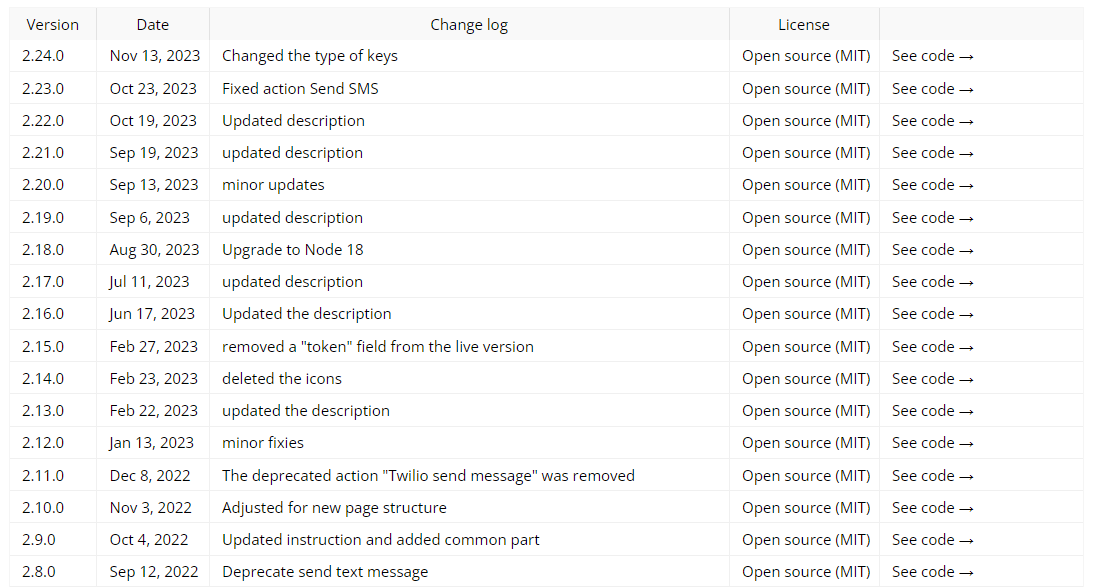Click See code for version 2.17.0
Viewport: 1097px width, 587px height.
pyautogui.click(x=932, y=282)
